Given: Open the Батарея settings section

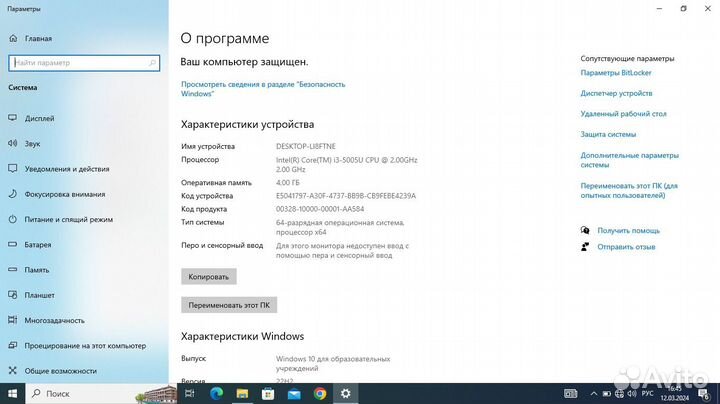Looking at the screenshot, I should (30, 245).
